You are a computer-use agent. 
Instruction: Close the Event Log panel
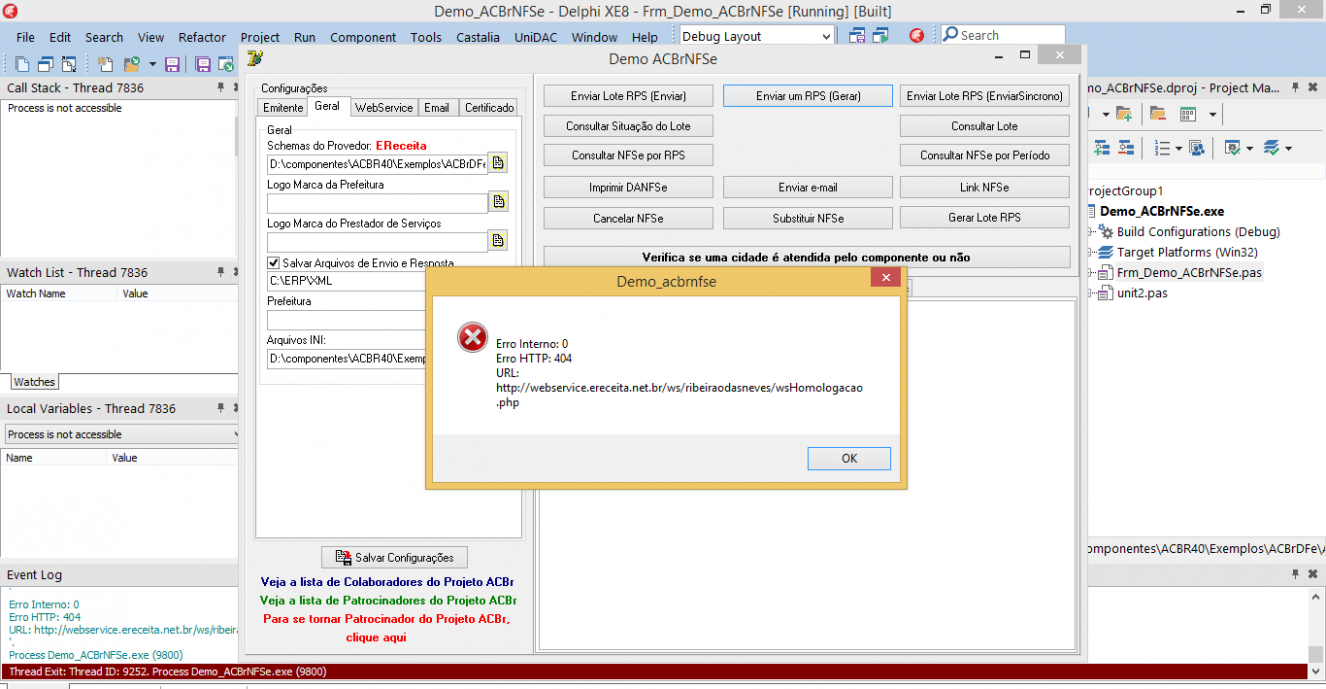1313,574
